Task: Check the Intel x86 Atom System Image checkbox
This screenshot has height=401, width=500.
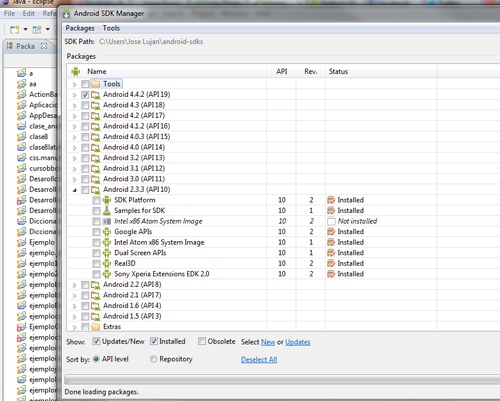Action: (96, 221)
